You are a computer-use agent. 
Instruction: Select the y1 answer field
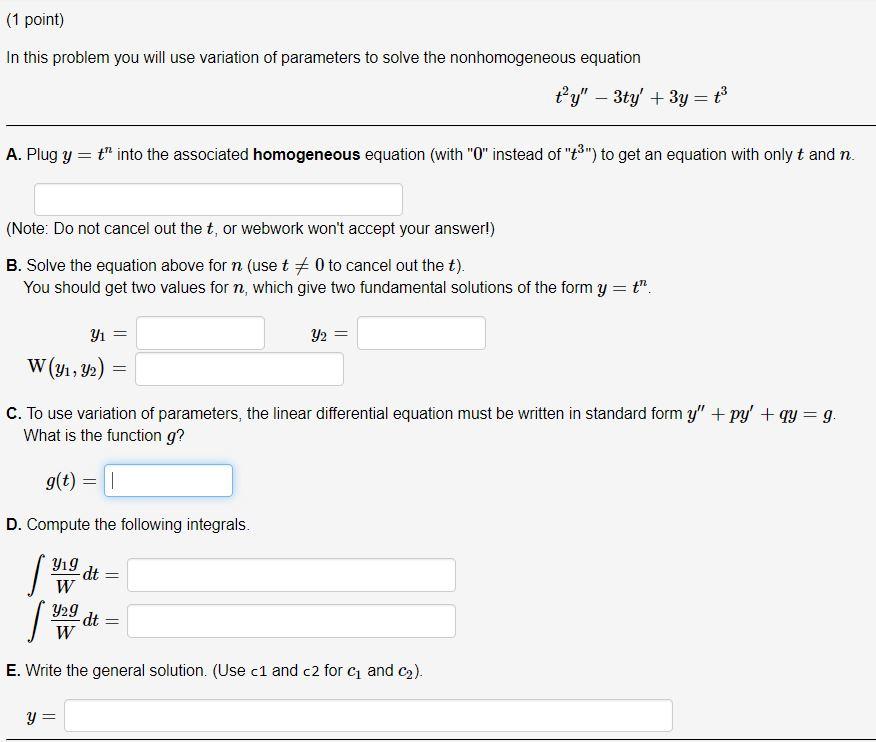pyautogui.click(x=199, y=332)
